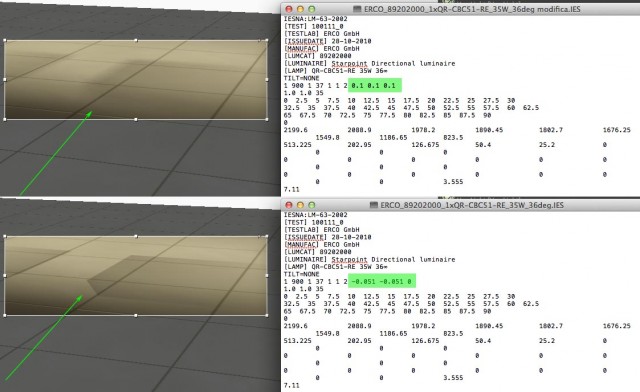Viewport: 640px width, 392px height.
Task: Click underlined 'Starpoint' word in modifica.IES window
Action: coord(349,63)
